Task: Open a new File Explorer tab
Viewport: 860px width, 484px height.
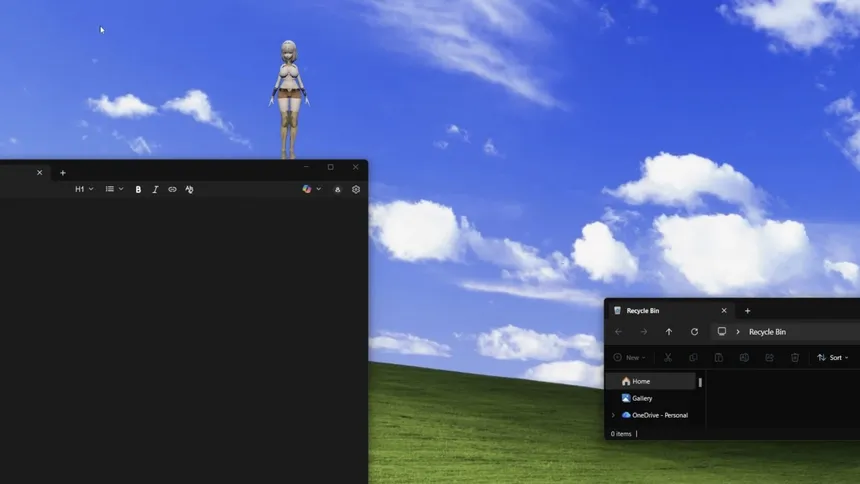Action: click(x=747, y=311)
